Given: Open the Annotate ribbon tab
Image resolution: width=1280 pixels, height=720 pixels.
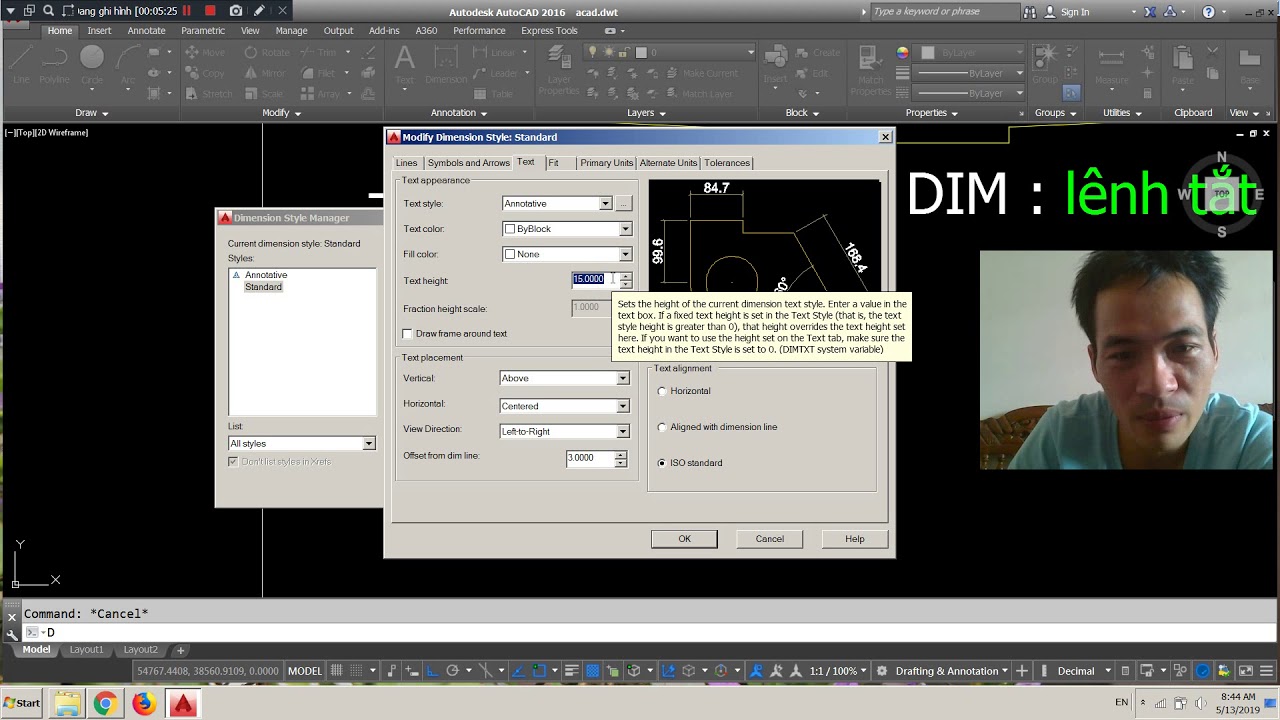Looking at the screenshot, I should tap(147, 31).
